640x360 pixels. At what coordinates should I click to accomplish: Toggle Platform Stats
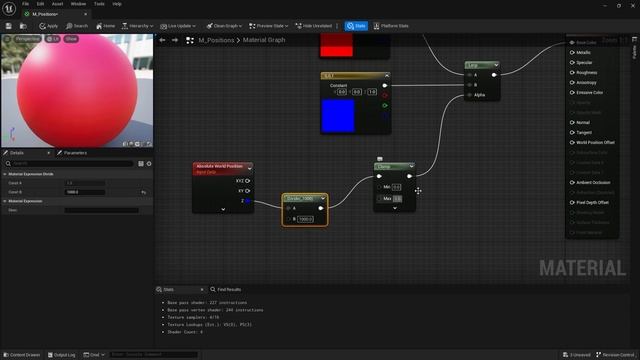pyautogui.click(x=391, y=26)
